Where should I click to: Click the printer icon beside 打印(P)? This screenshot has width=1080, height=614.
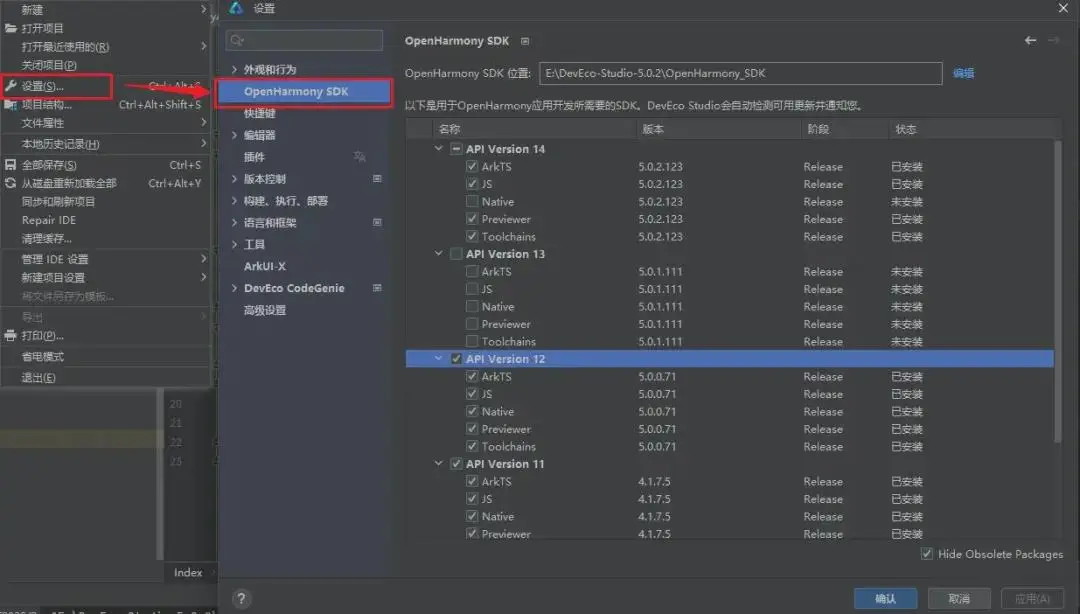click(x=10, y=336)
